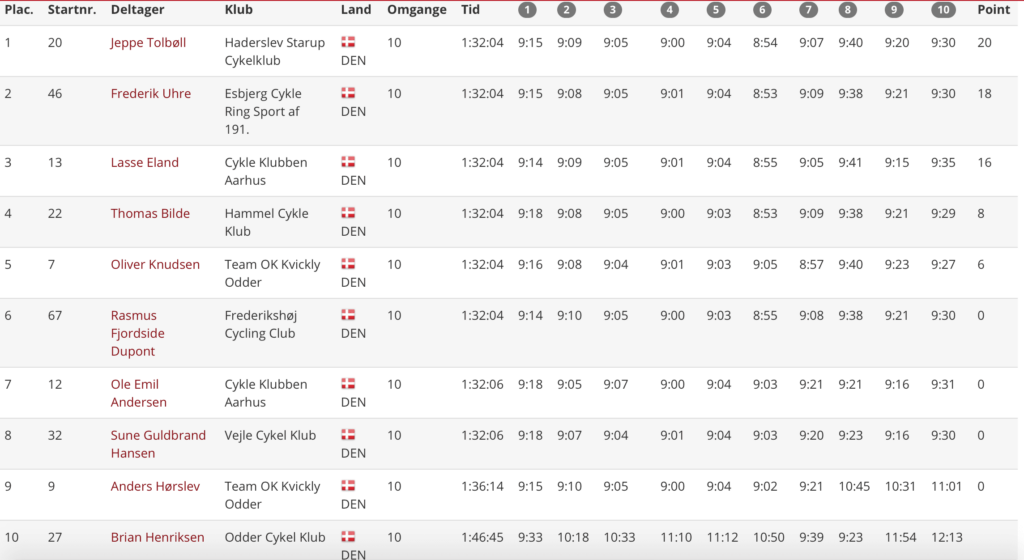Screen dimensions: 1024x560
Task: Click Sune Guldbrand Hansen's name
Action: [158, 444]
